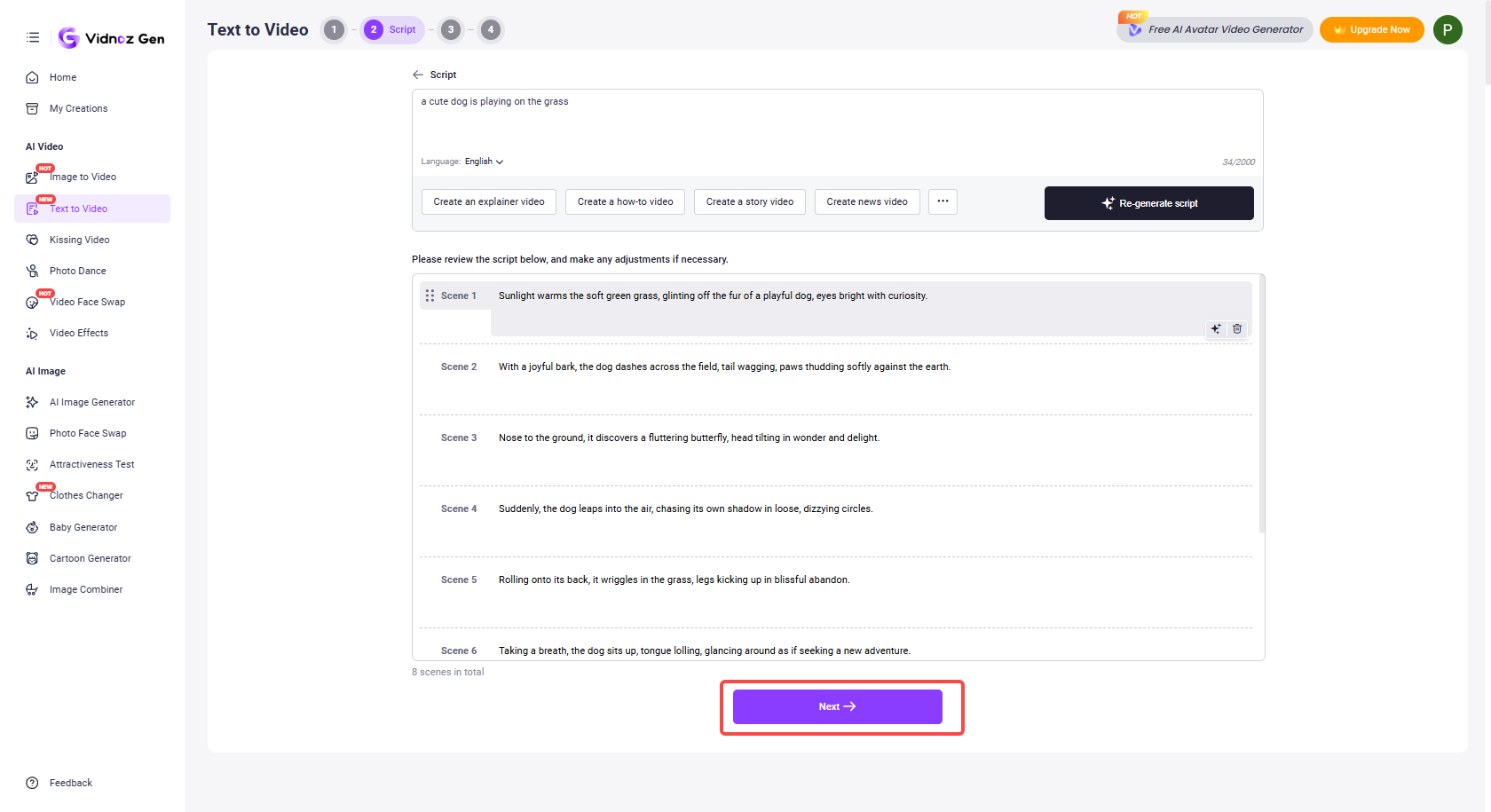The width and height of the screenshot is (1491, 812).
Task: Click the Scene 2 label
Action: 459,367
